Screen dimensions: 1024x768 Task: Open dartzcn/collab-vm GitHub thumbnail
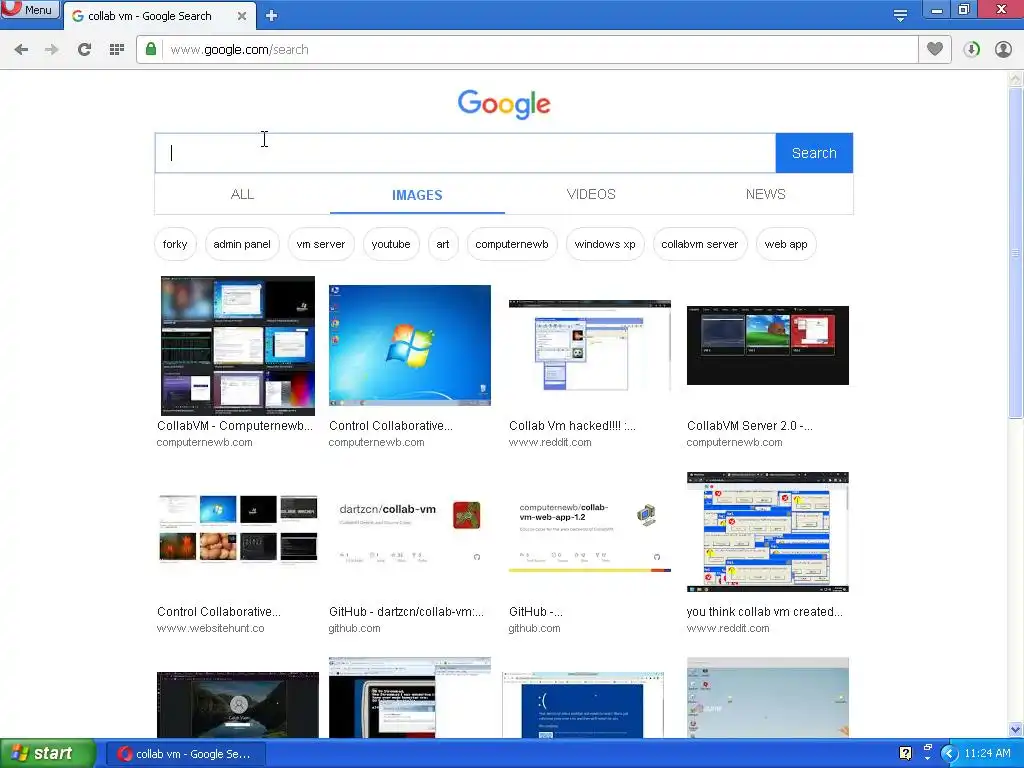pyautogui.click(x=409, y=530)
